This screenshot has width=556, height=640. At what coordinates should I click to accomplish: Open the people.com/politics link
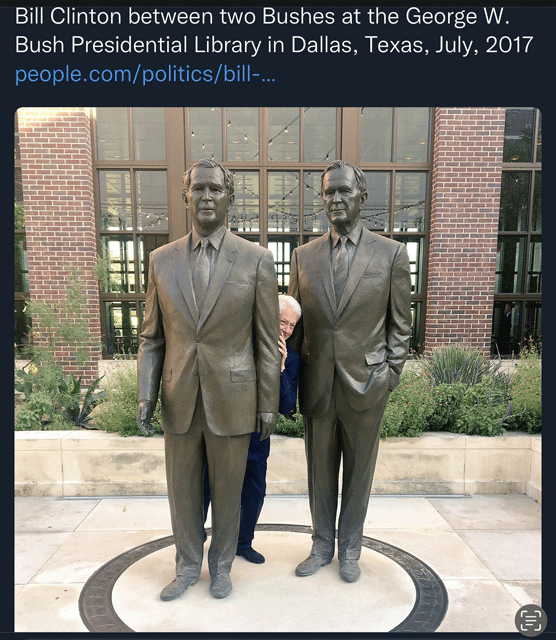coord(145,74)
